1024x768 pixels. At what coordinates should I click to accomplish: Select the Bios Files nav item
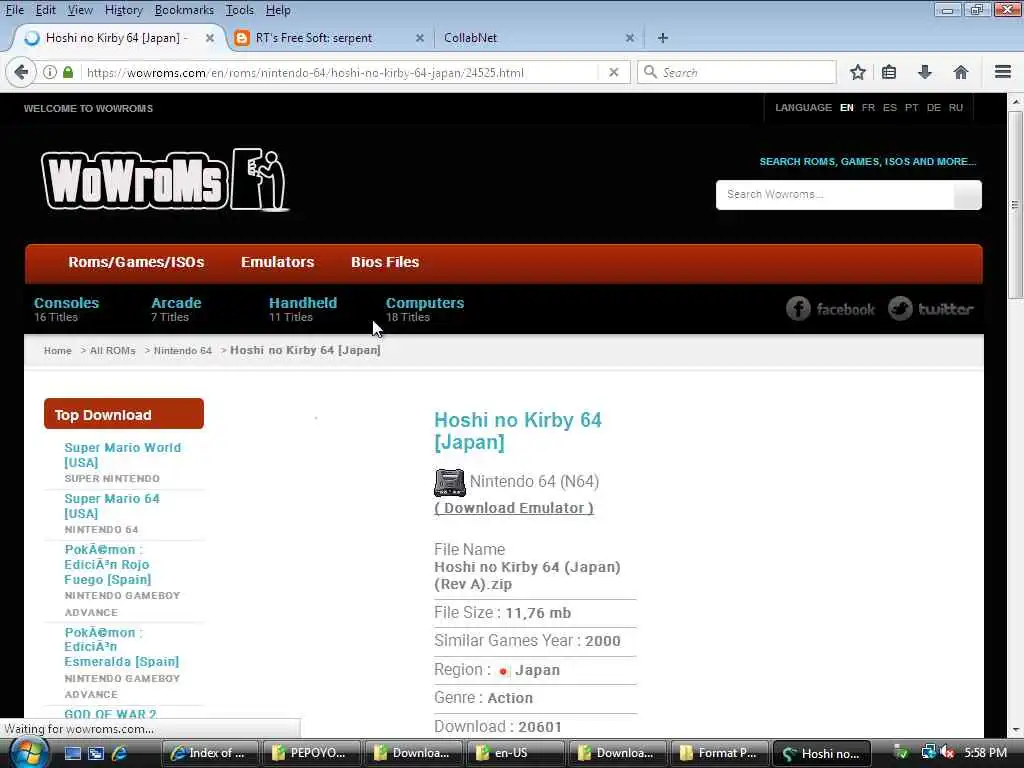(385, 262)
